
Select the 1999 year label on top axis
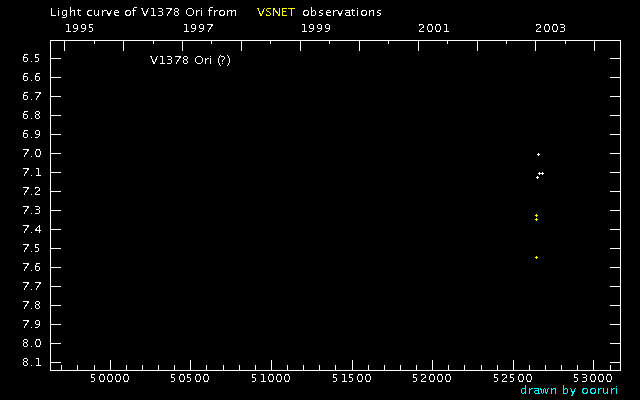click(316, 27)
